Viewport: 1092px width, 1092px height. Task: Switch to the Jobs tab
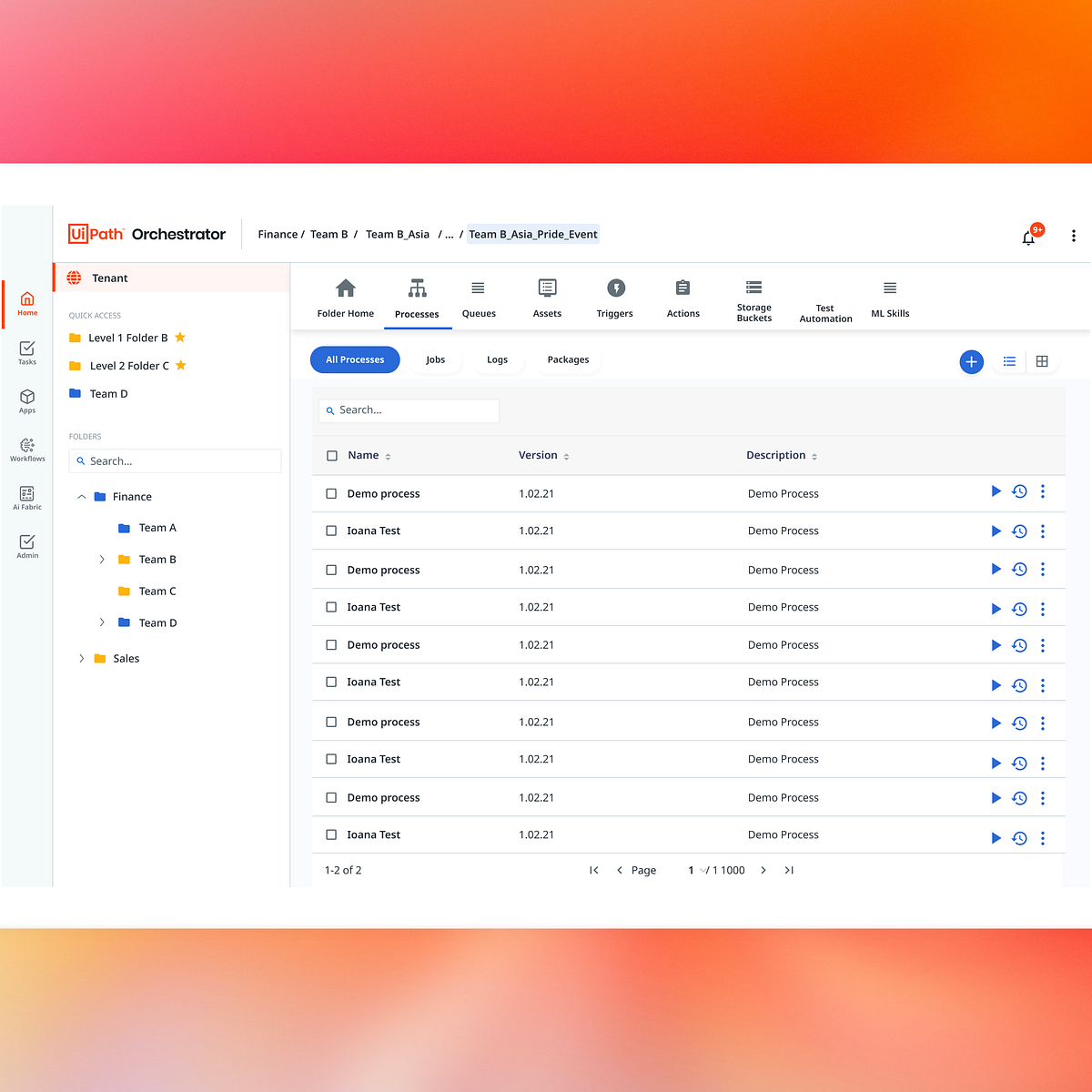[x=435, y=359]
